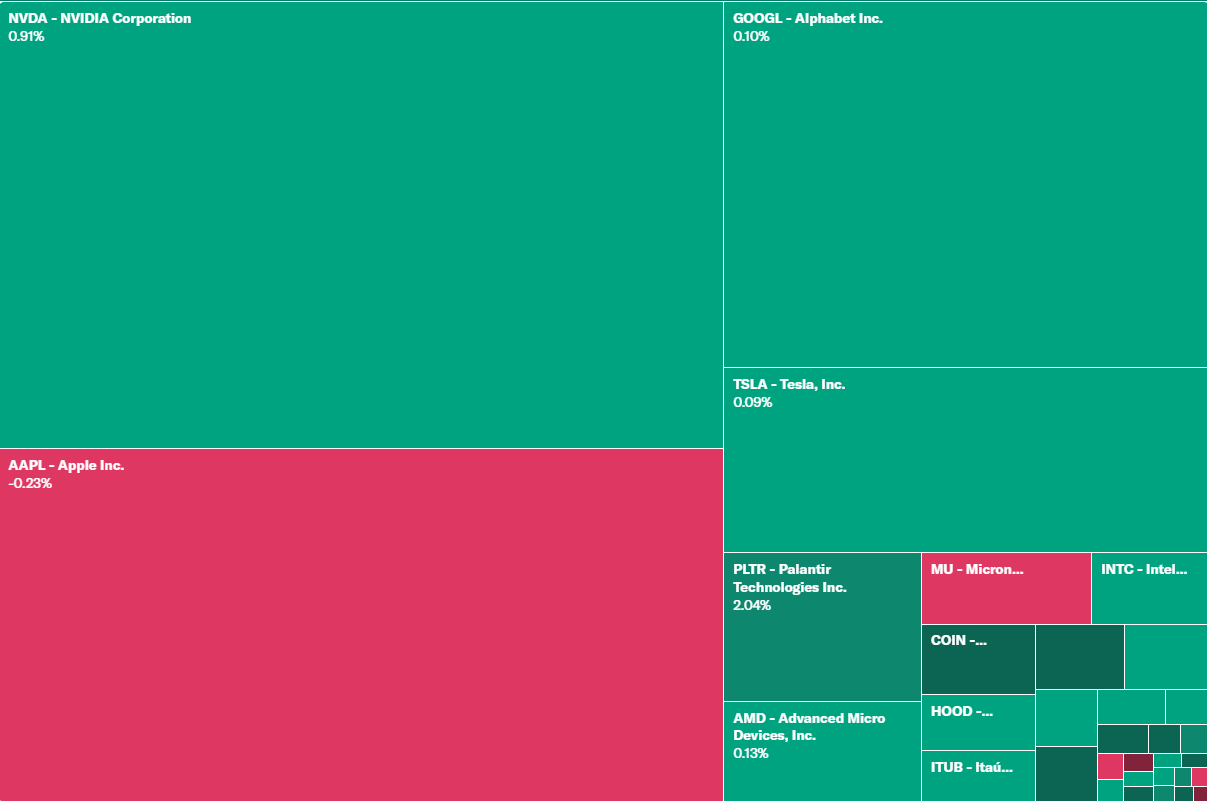This screenshot has height=801, width=1207.
Task: Click the -0.23% change value on AAPL
Action: pyautogui.click(x=30, y=484)
